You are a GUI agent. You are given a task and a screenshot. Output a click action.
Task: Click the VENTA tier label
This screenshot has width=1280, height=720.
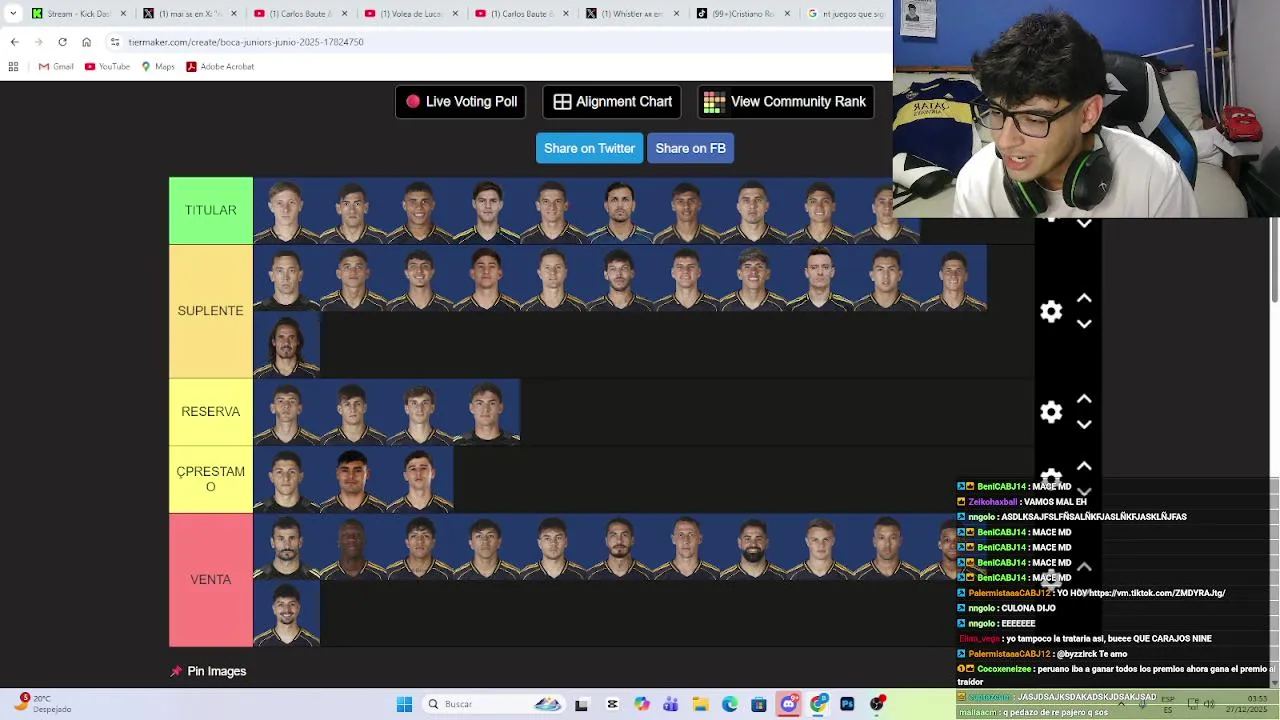[x=211, y=580]
